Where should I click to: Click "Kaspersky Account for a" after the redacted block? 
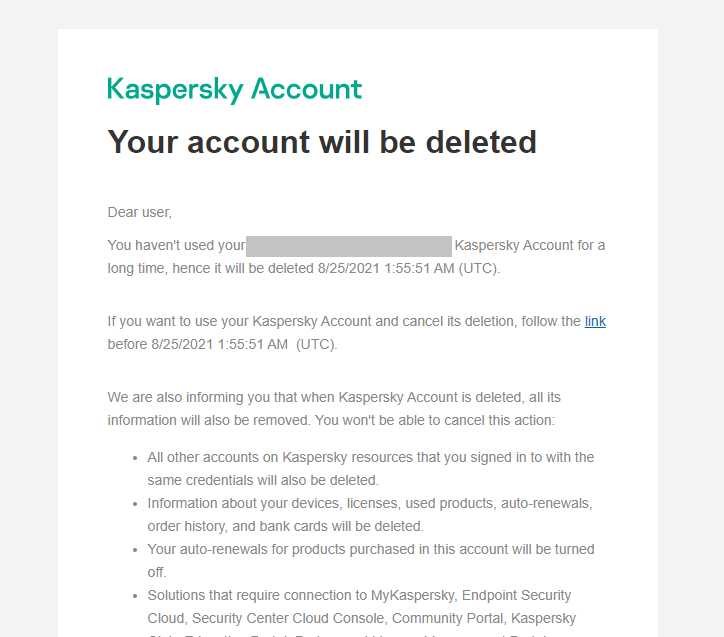tap(529, 246)
